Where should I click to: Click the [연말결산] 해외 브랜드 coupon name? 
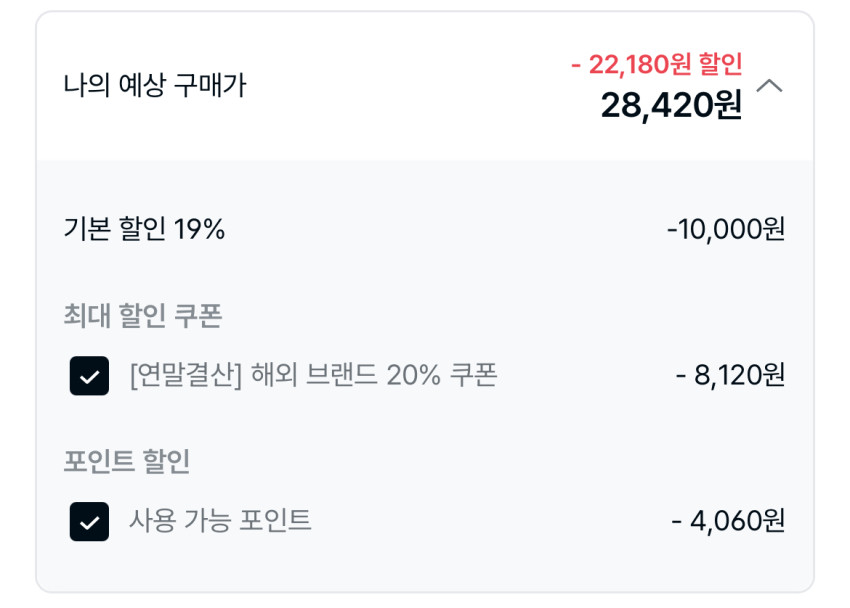tap(312, 375)
